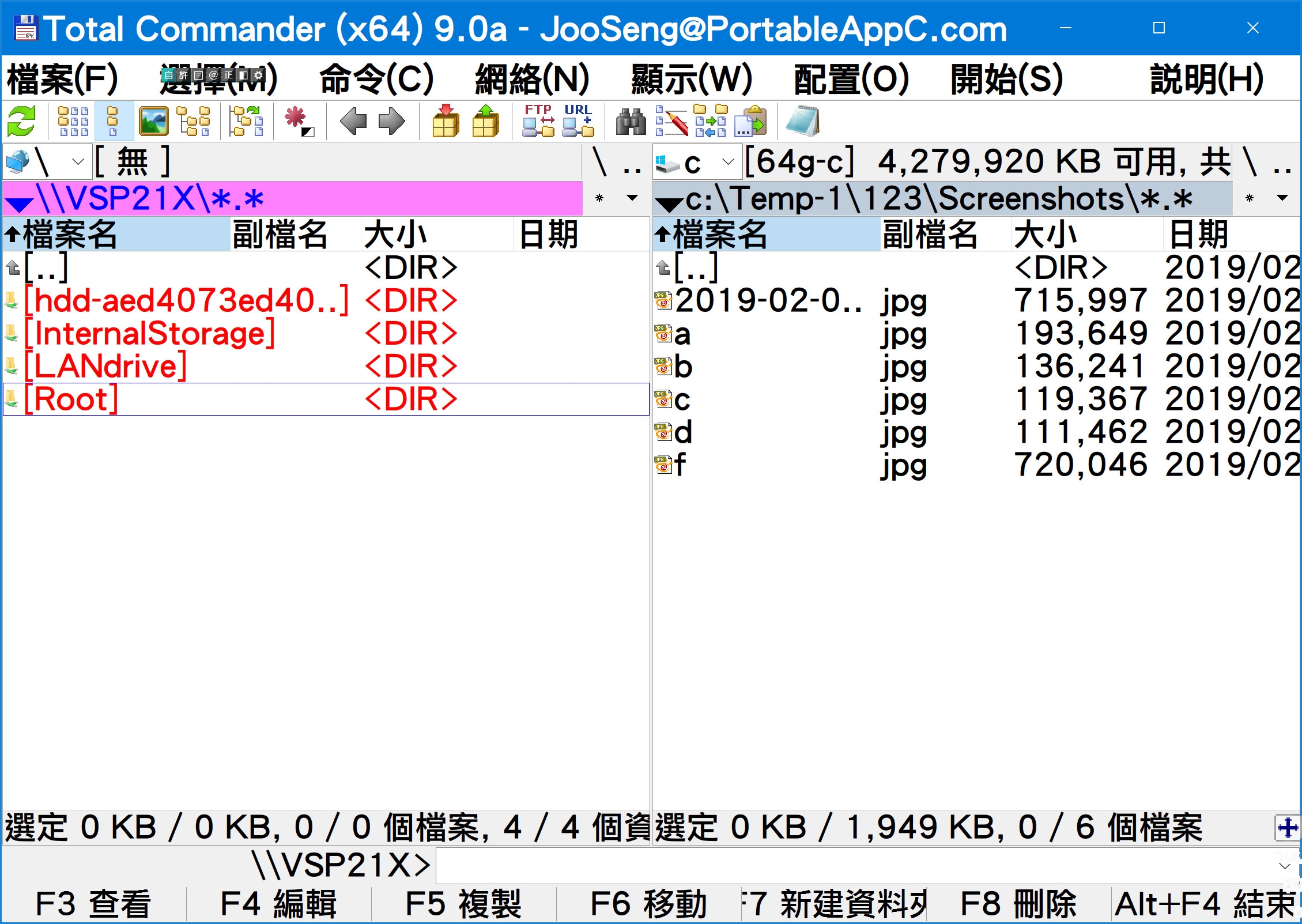The height and width of the screenshot is (924, 1302).
Task: Go forward with the right arrow icon
Action: coord(392,121)
